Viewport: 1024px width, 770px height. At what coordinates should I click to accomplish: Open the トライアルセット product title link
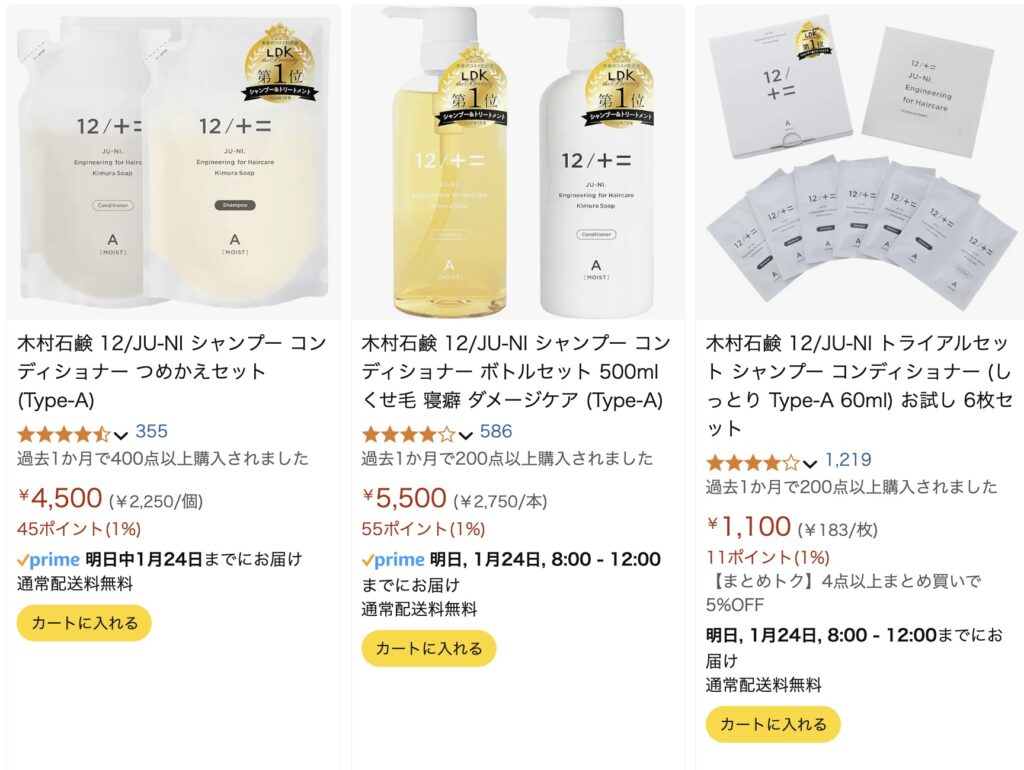(x=859, y=385)
